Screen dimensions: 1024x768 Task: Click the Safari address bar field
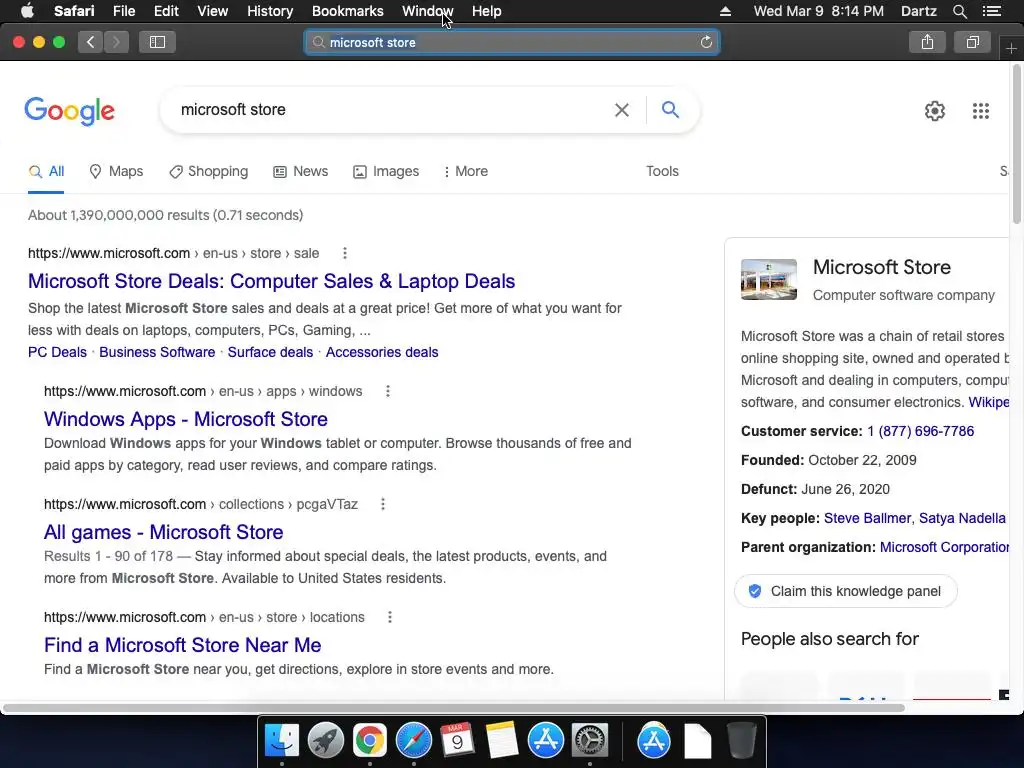(x=512, y=42)
